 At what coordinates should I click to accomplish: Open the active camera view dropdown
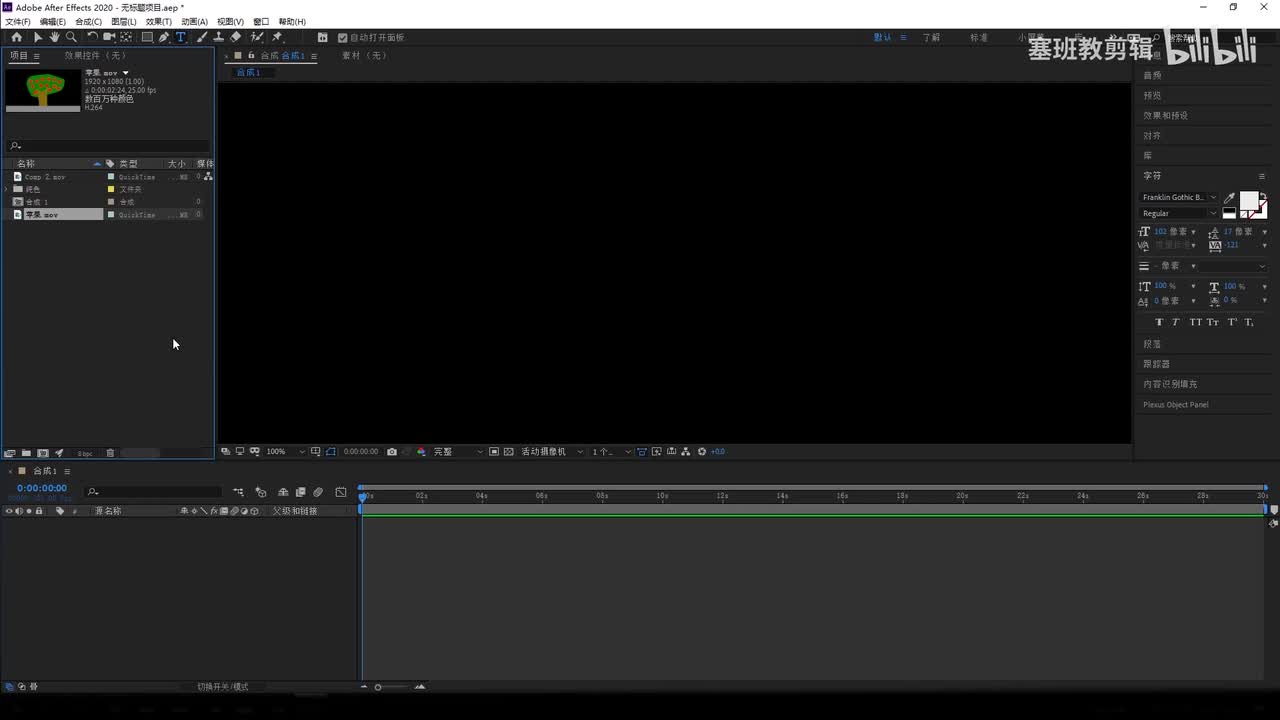point(552,452)
